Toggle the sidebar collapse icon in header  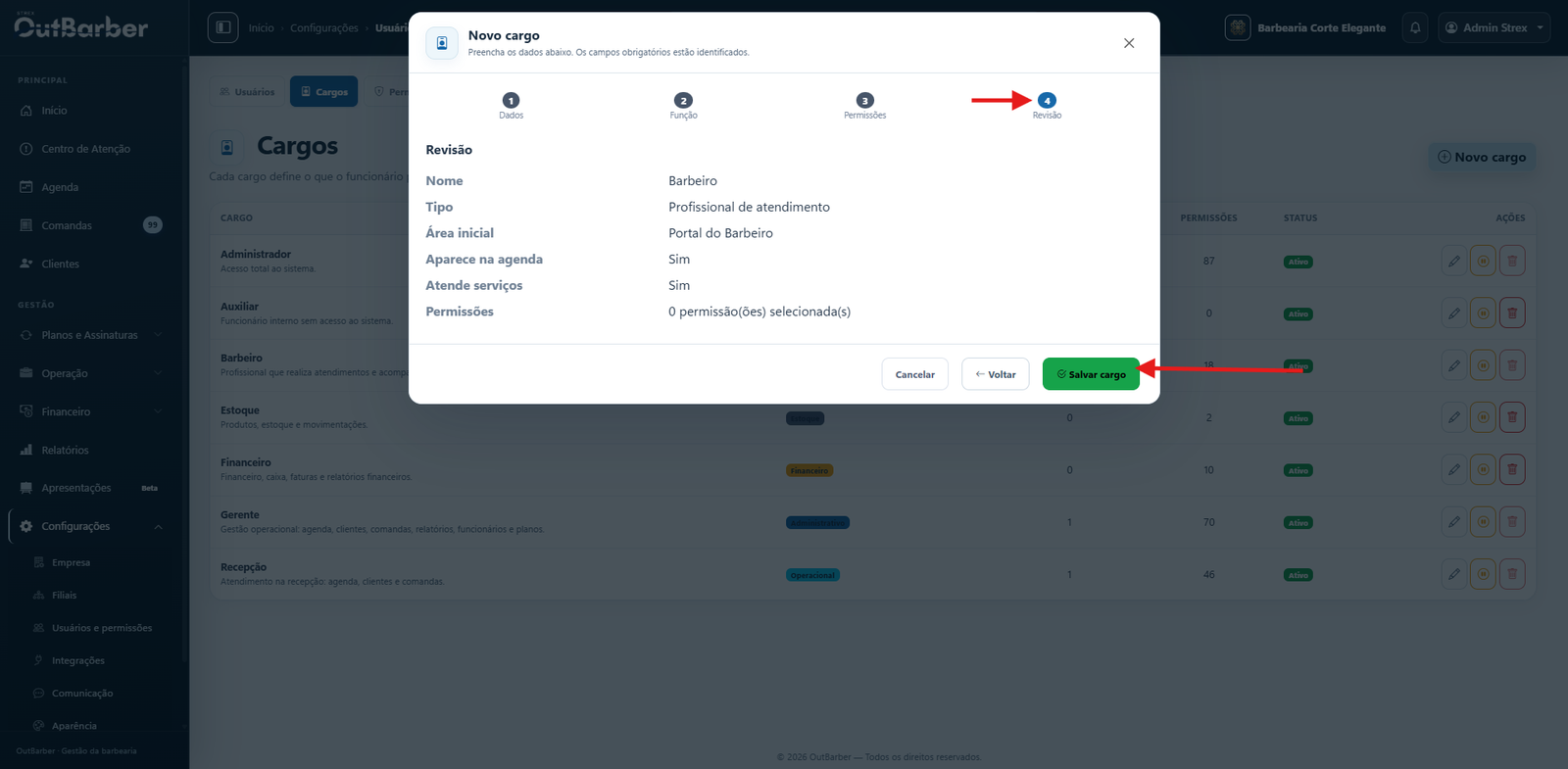223,27
